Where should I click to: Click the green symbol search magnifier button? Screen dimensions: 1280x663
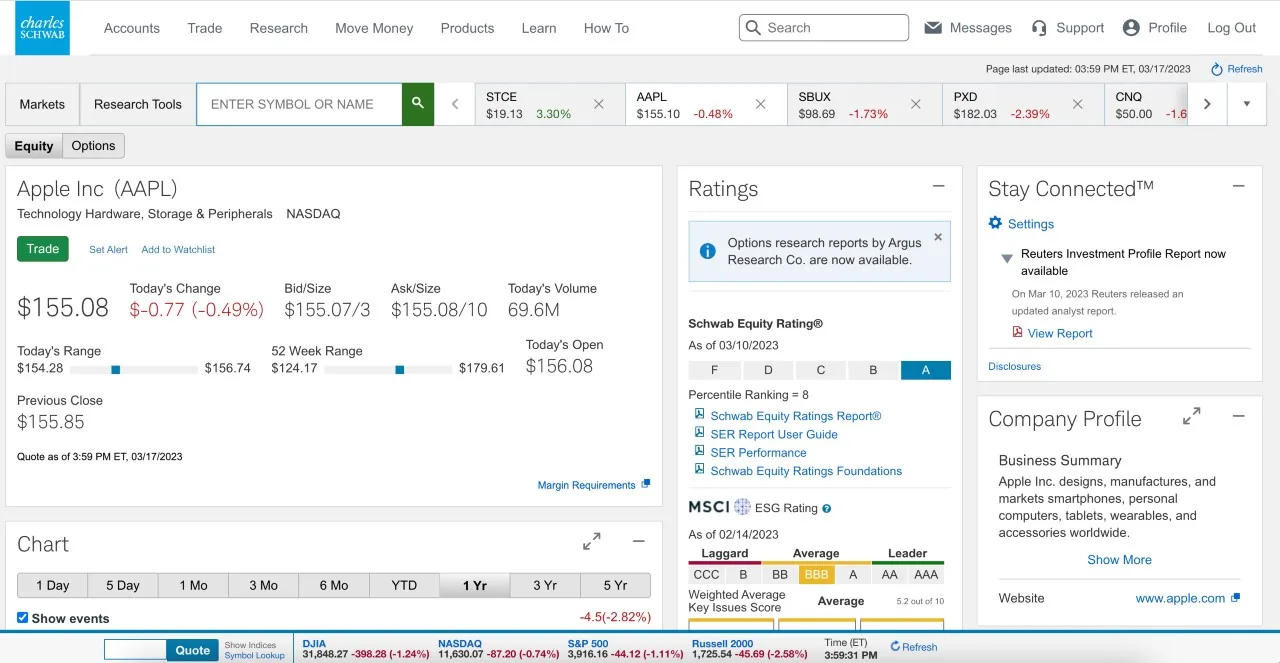(418, 104)
